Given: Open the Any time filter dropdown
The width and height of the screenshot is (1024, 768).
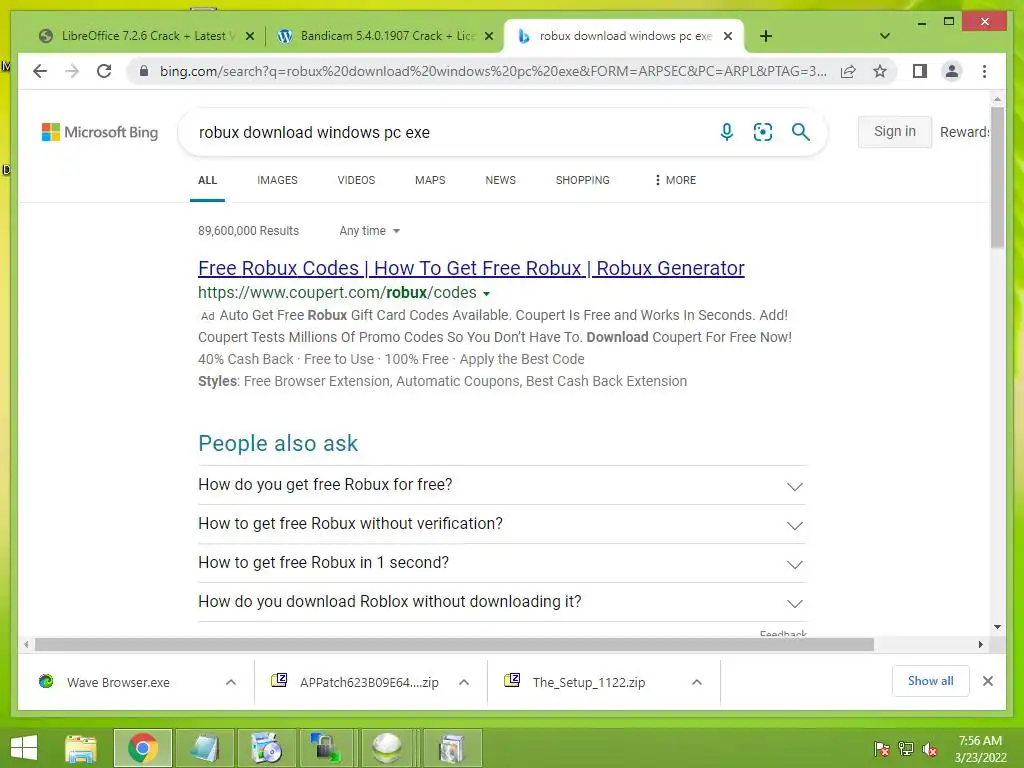Looking at the screenshot, I should (x=369, y=231).
